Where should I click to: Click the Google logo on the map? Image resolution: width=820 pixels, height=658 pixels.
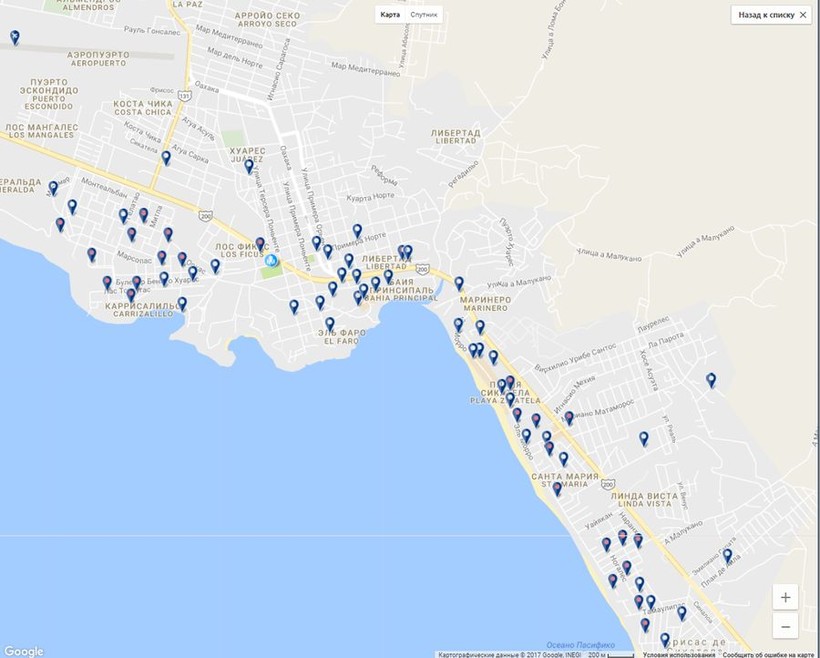click(23, 651)
